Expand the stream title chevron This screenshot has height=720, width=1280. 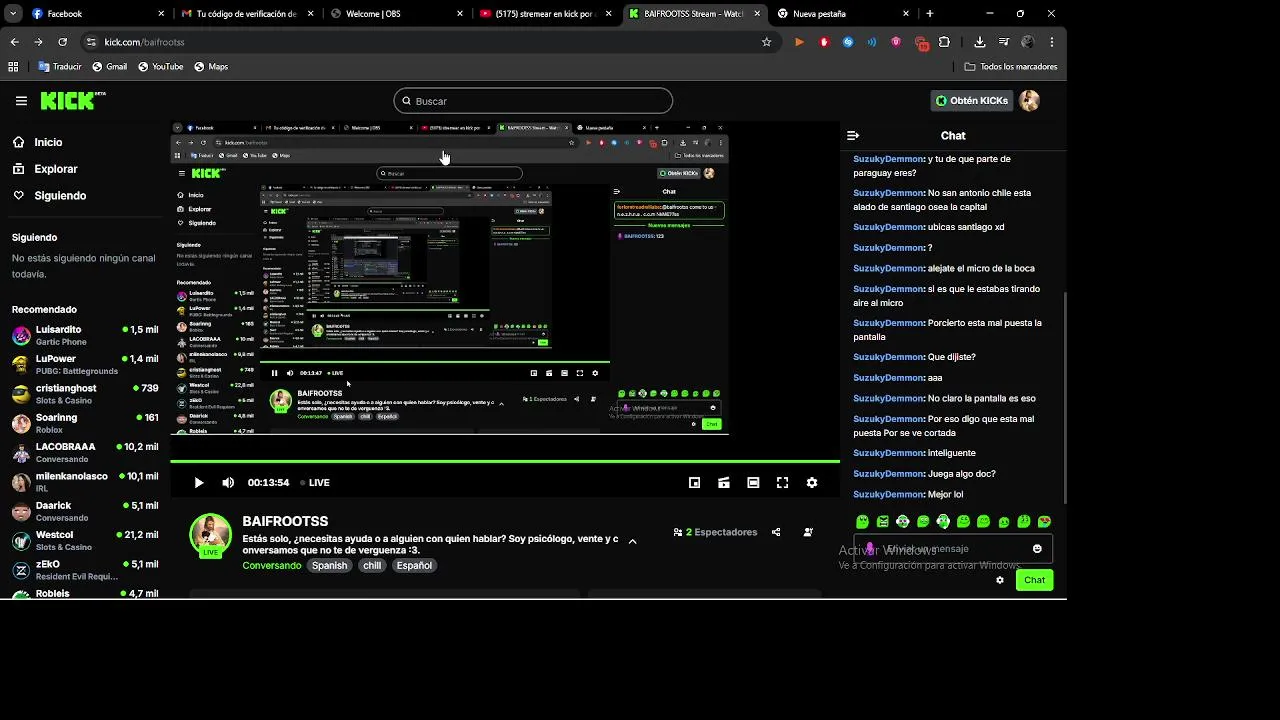tap(632, 541)
